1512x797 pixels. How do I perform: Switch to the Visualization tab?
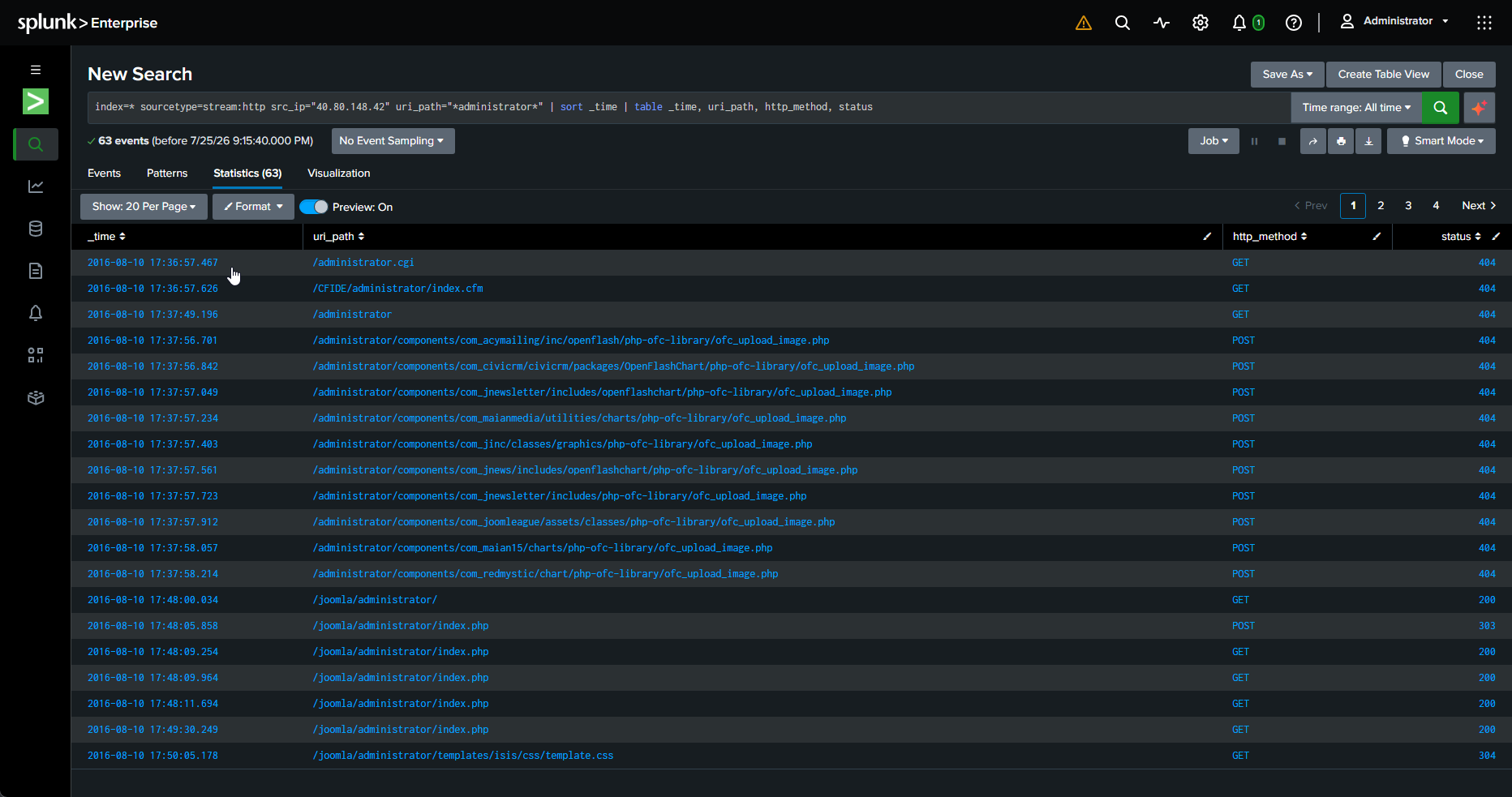(338, 174)
